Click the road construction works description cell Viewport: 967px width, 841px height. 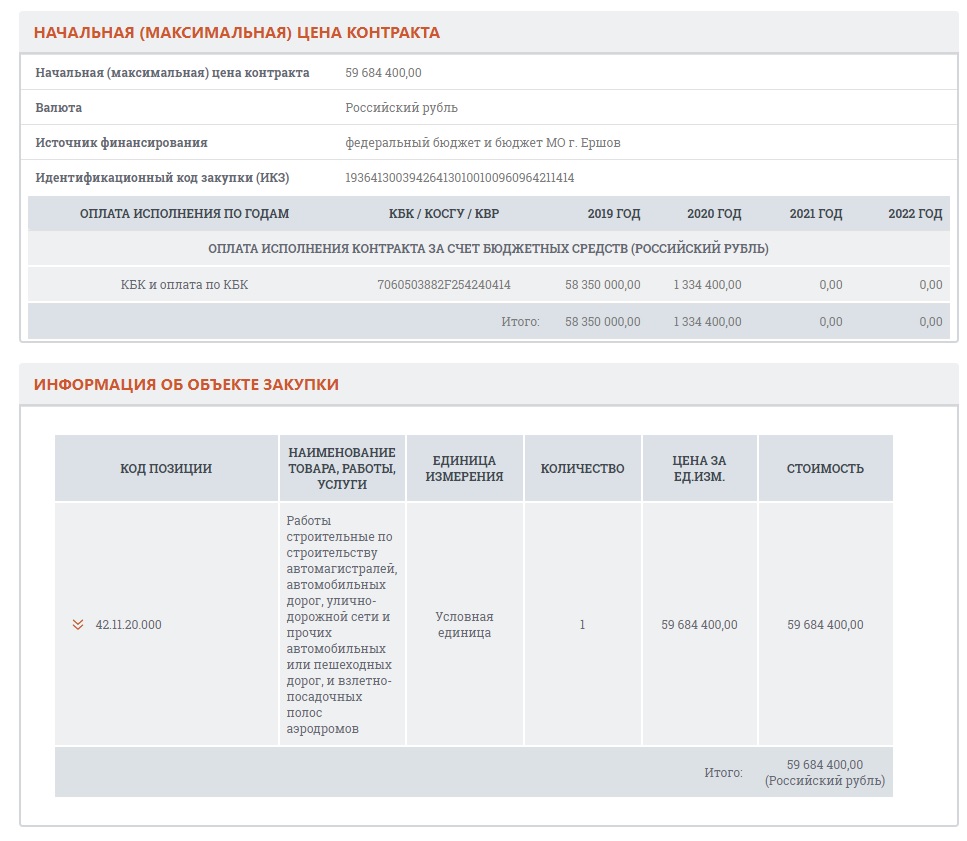coord(340,625)
